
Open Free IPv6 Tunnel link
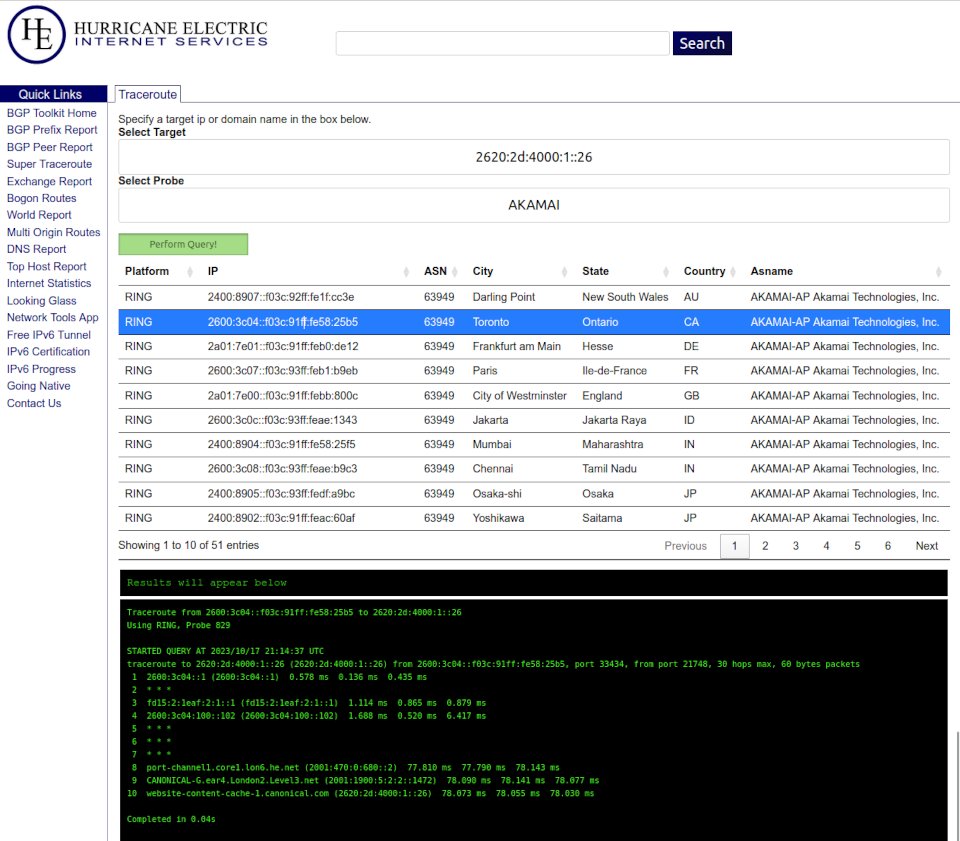pos(48,335)
